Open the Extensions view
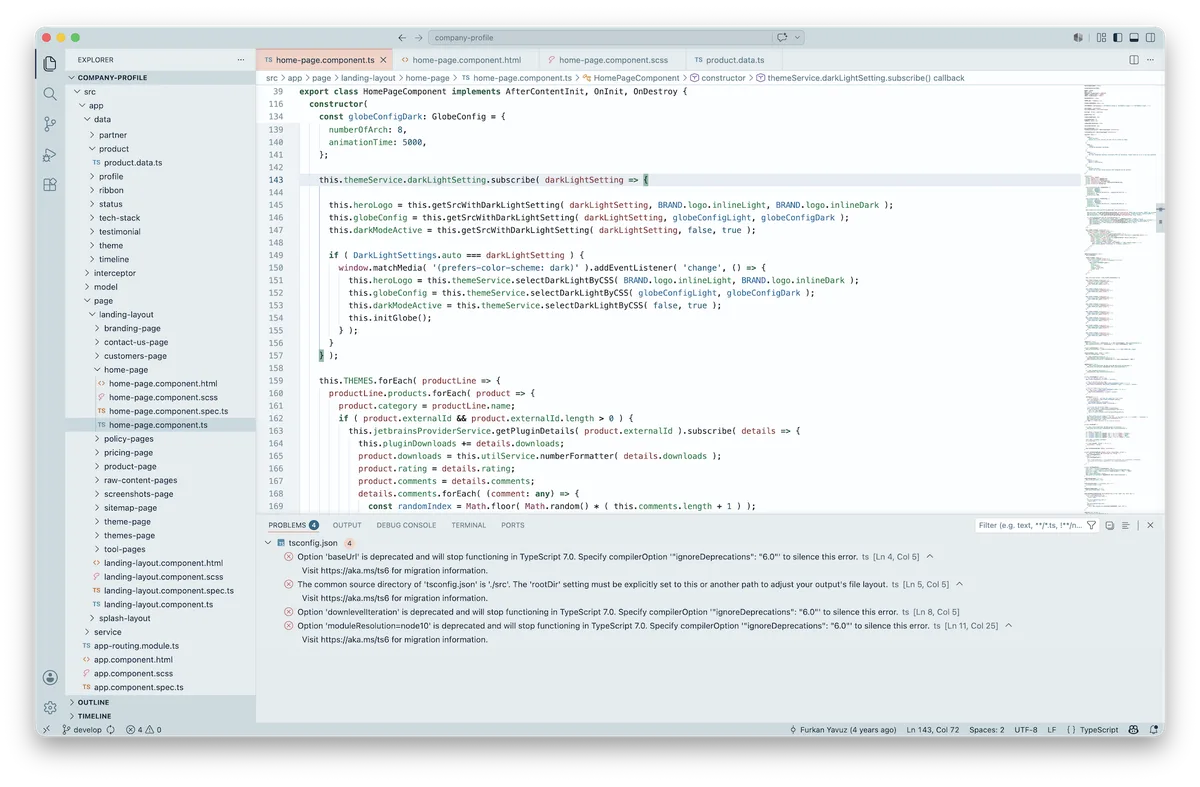This screenshot has width=1200, height=787. coord(50,185)
